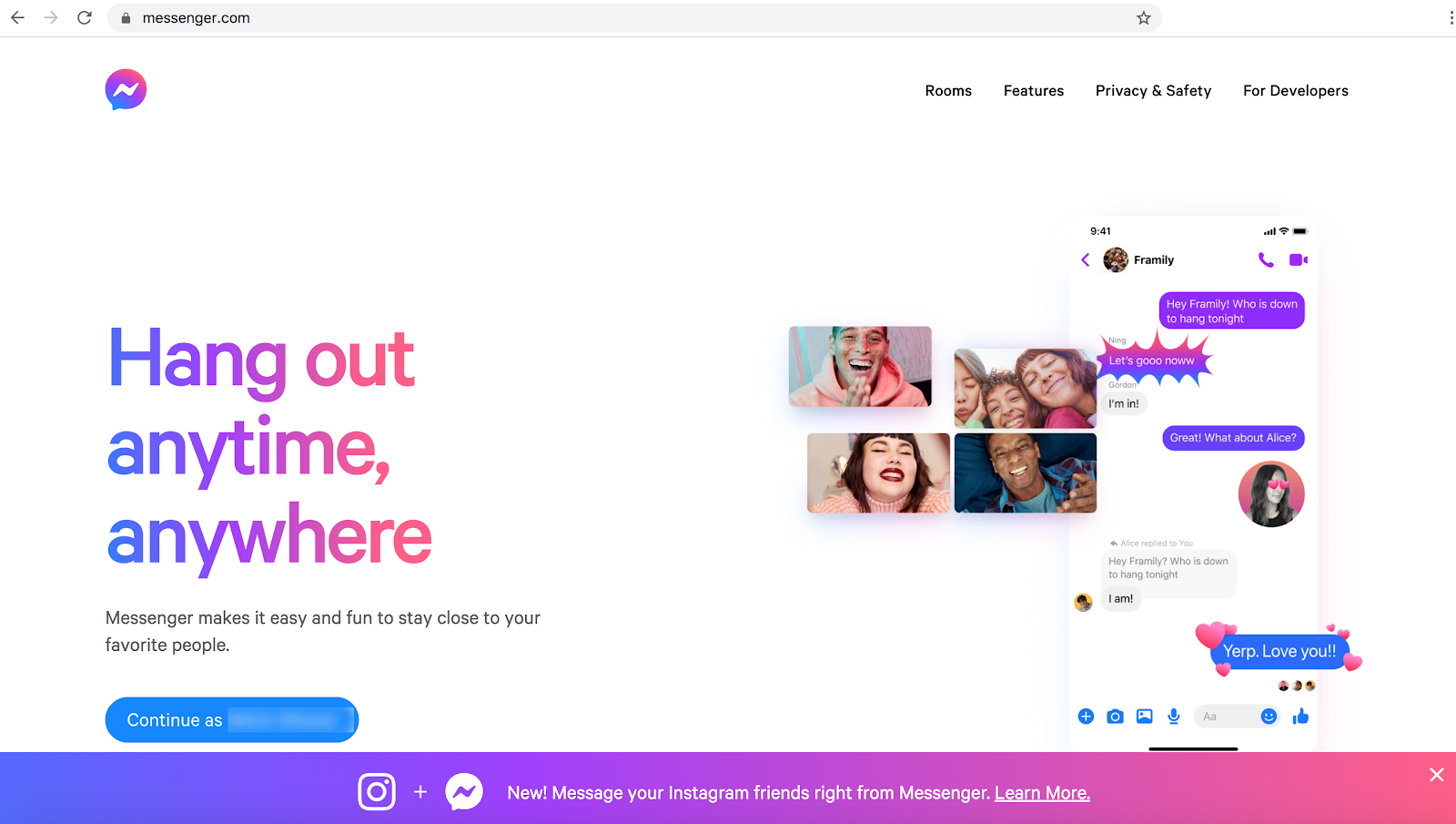The image size is (1456, 824).
Task: Click the thumbs-up like icon
Action: [x=1300, y=717]
